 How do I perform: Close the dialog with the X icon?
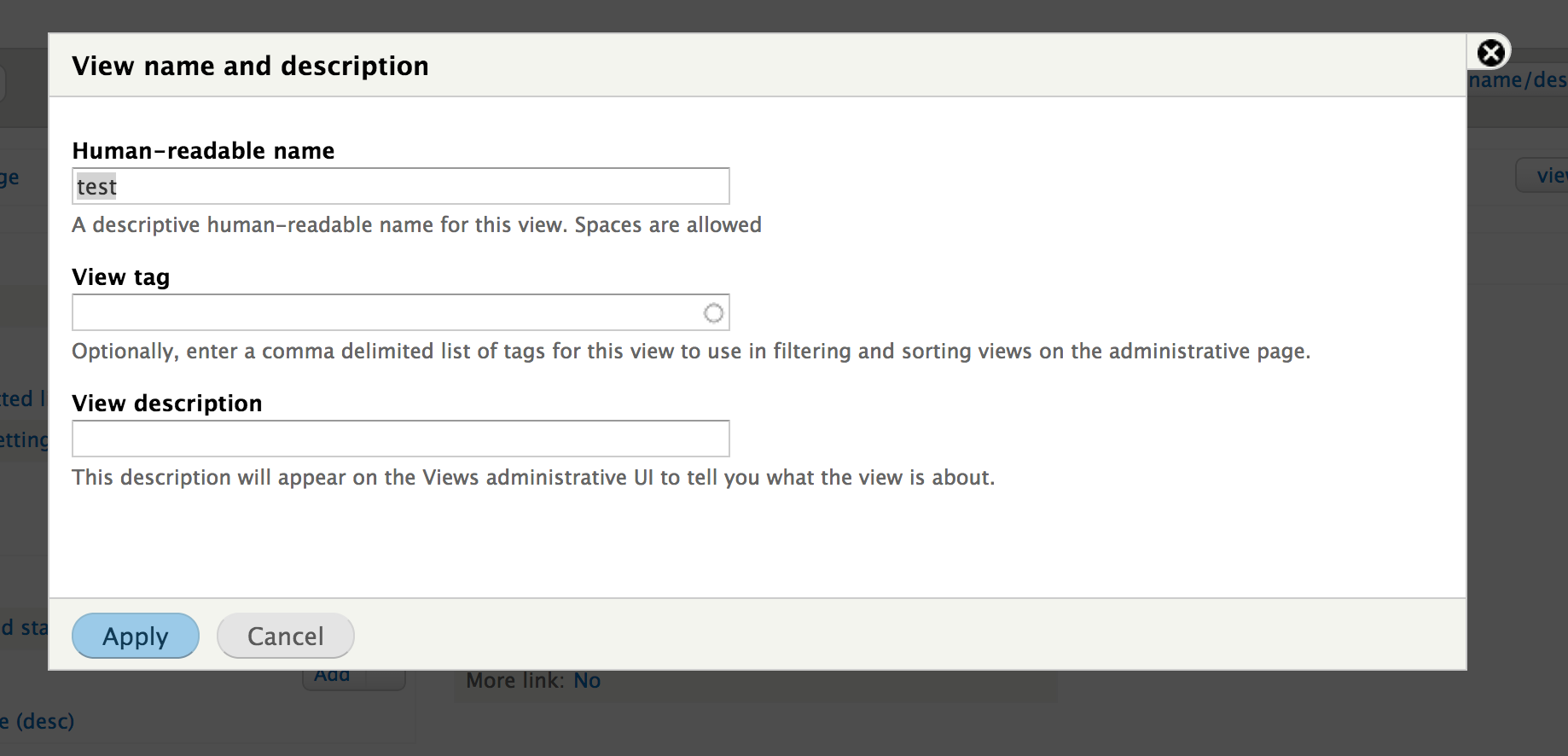1490,53
